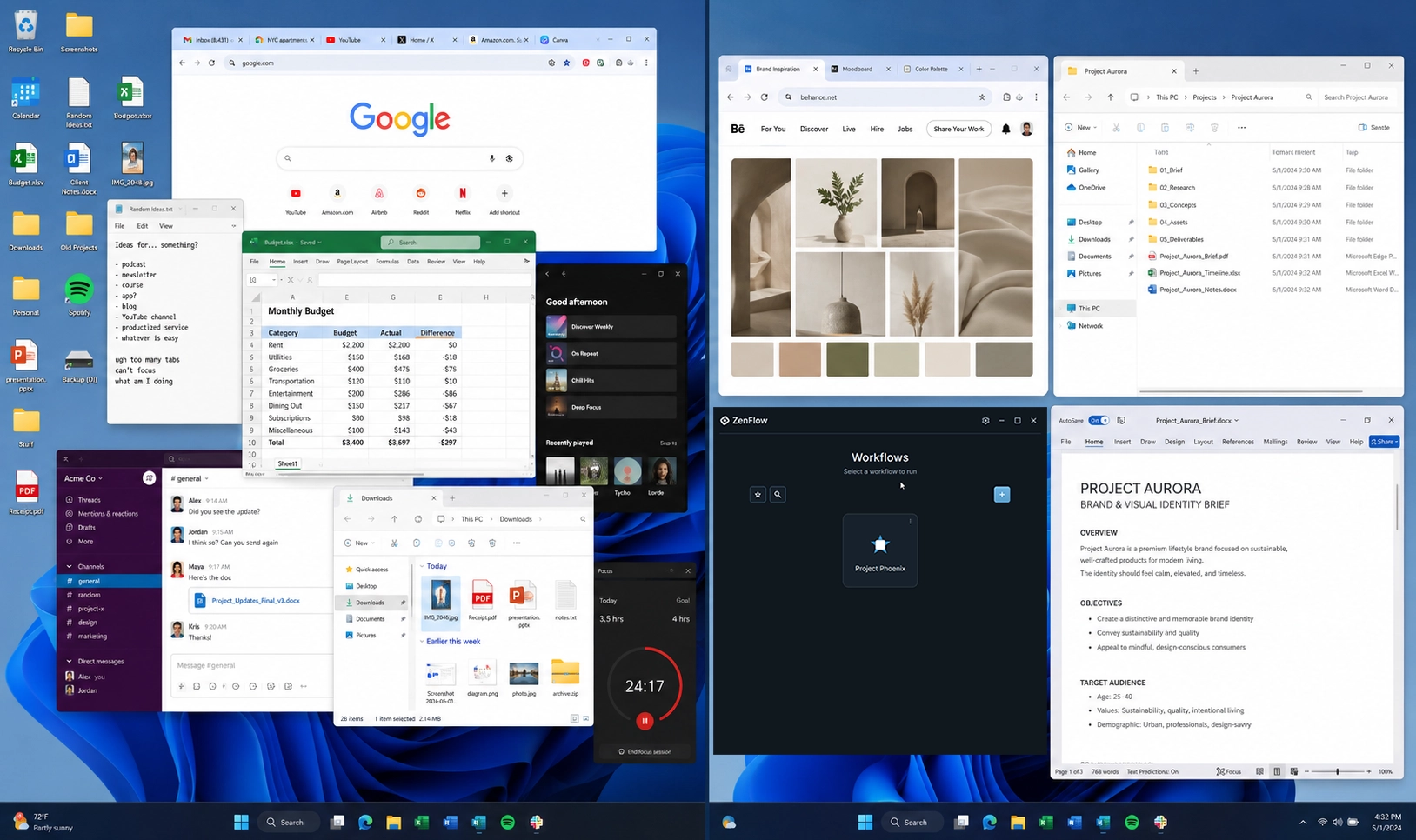This screenshot has height=840, width=1416.
Task: Click the Word zoom slider handle
Action: tap(1338, 771)
